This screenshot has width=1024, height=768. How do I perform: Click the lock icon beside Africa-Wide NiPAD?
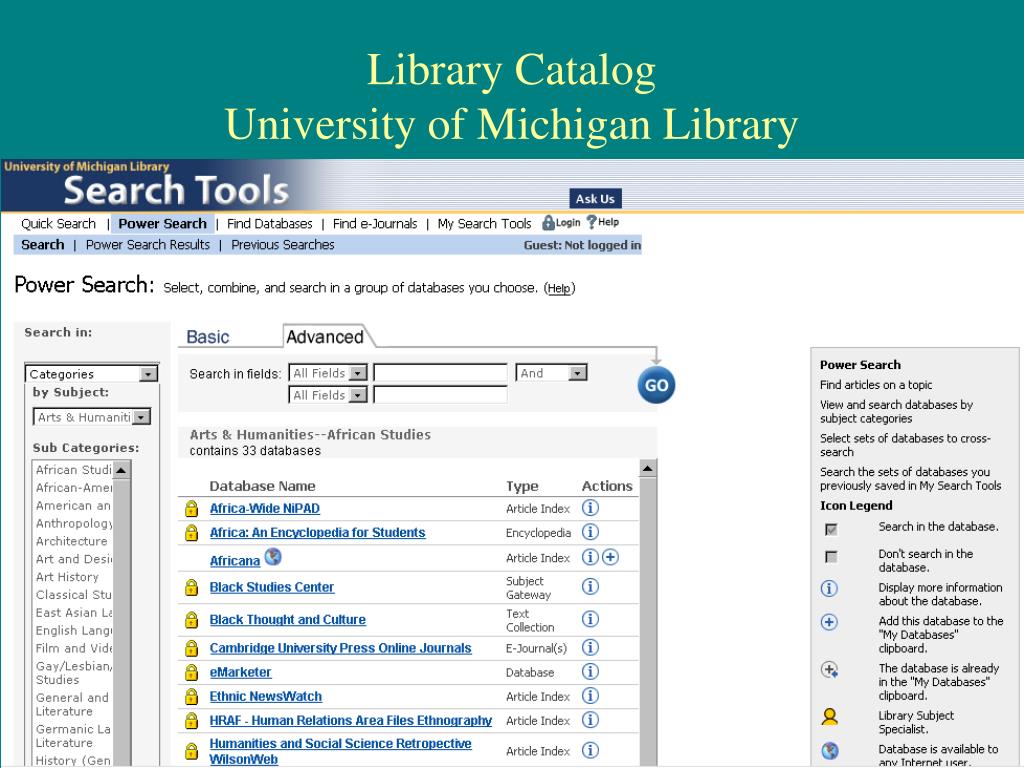tap(191, 508)
